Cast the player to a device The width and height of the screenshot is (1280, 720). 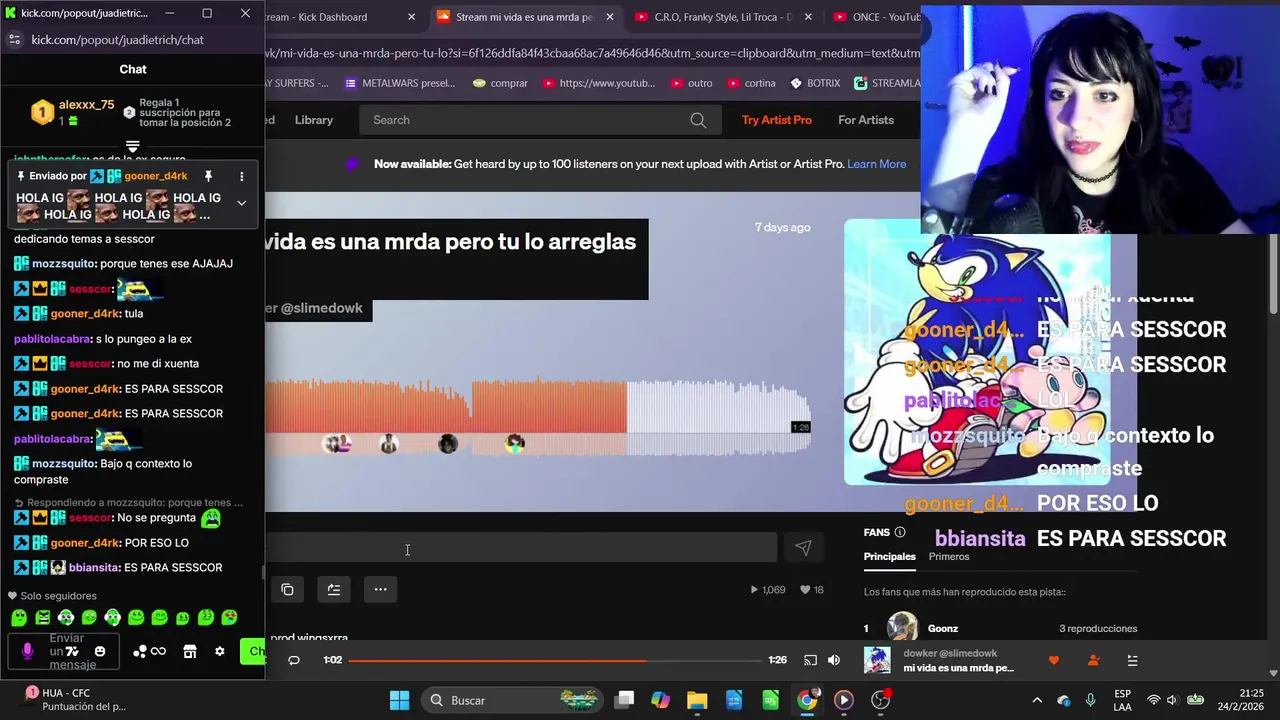(x=810, y=660)
